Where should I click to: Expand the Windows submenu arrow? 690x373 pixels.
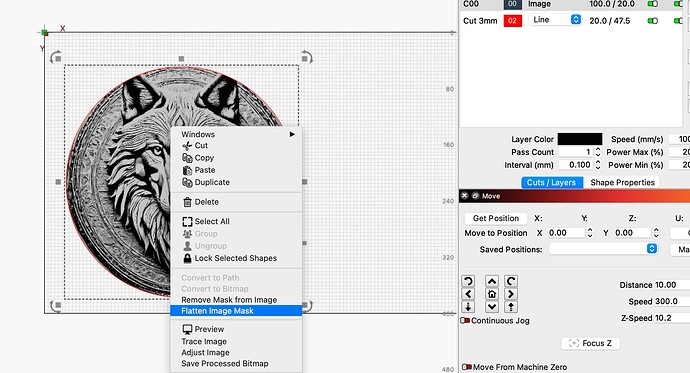coord(292,134)
